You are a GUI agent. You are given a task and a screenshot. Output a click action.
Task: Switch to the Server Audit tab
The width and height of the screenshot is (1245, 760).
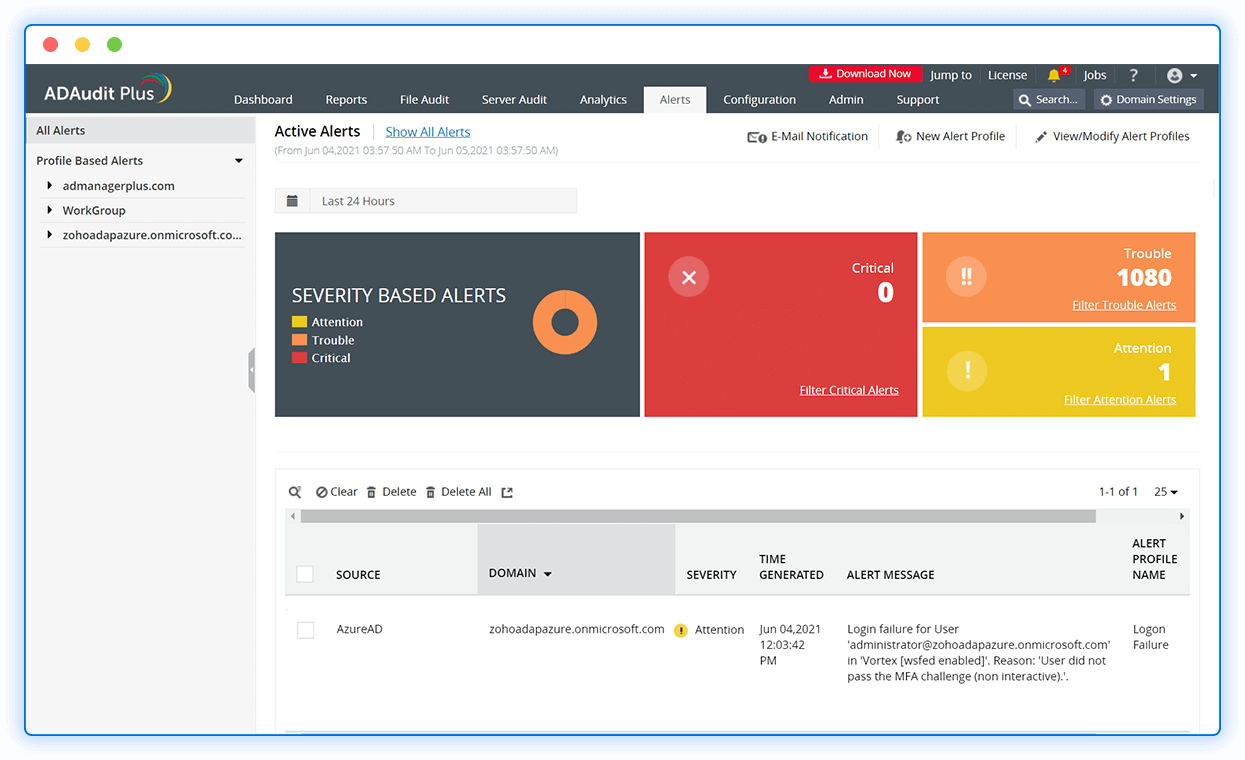(514, 100)
